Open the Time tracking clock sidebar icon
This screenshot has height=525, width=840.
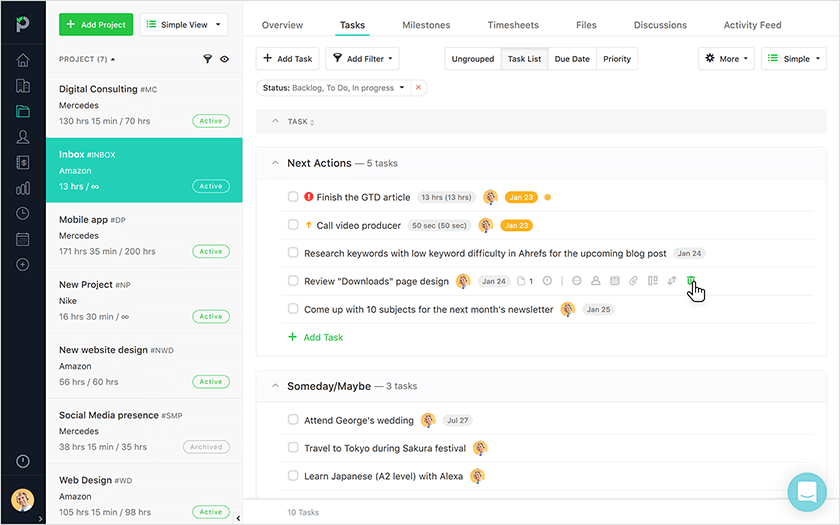(22, 213)
